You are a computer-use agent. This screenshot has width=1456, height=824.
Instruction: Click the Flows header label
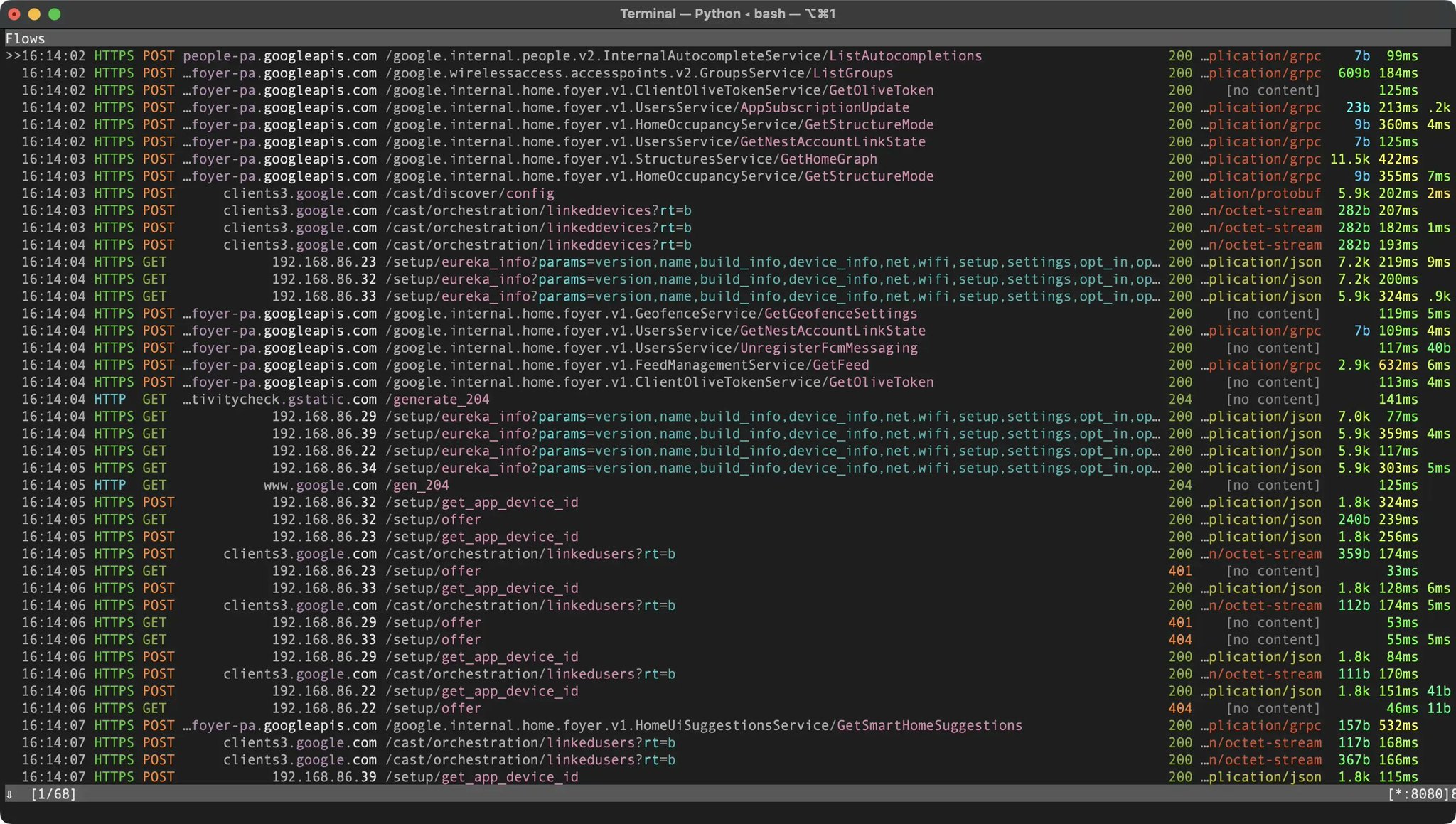tap(26, 38)
